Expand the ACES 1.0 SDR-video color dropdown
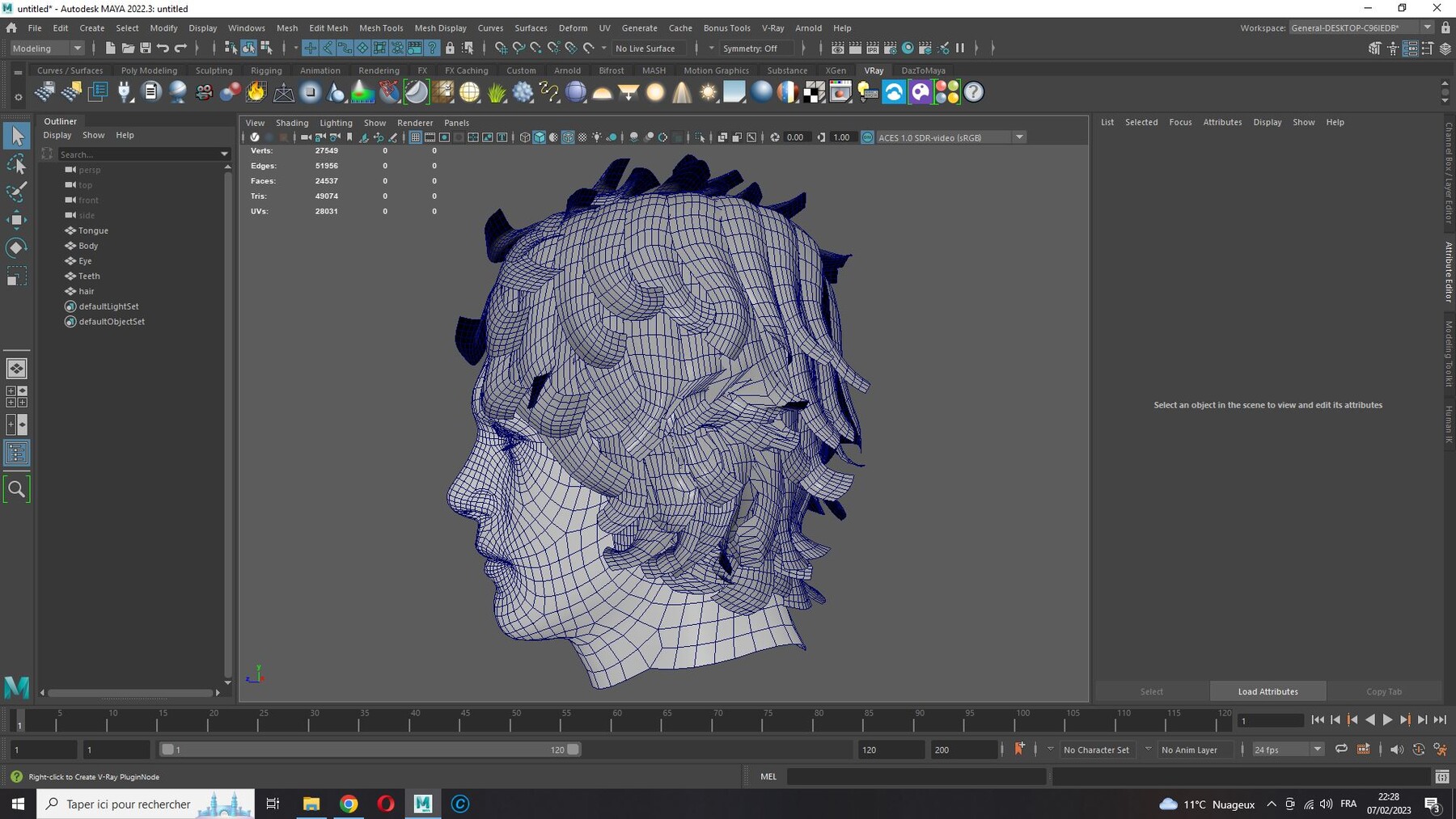 click(x=1019, y=137)
